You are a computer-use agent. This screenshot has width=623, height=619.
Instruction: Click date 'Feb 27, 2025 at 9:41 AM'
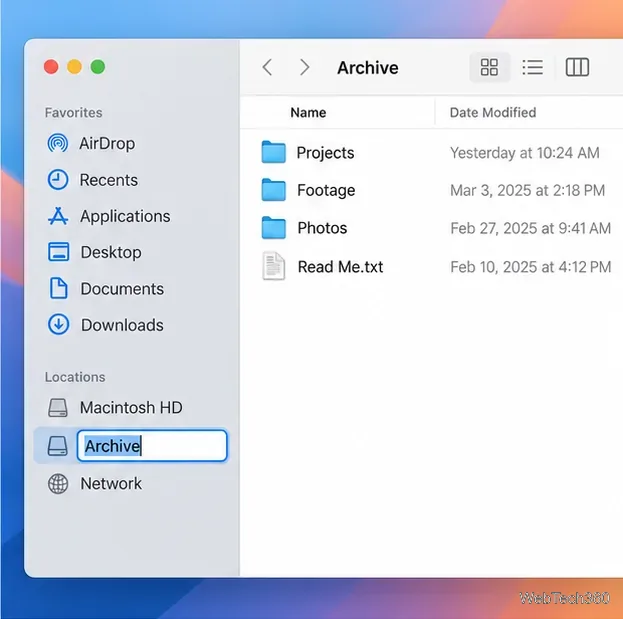coord(530,228)
